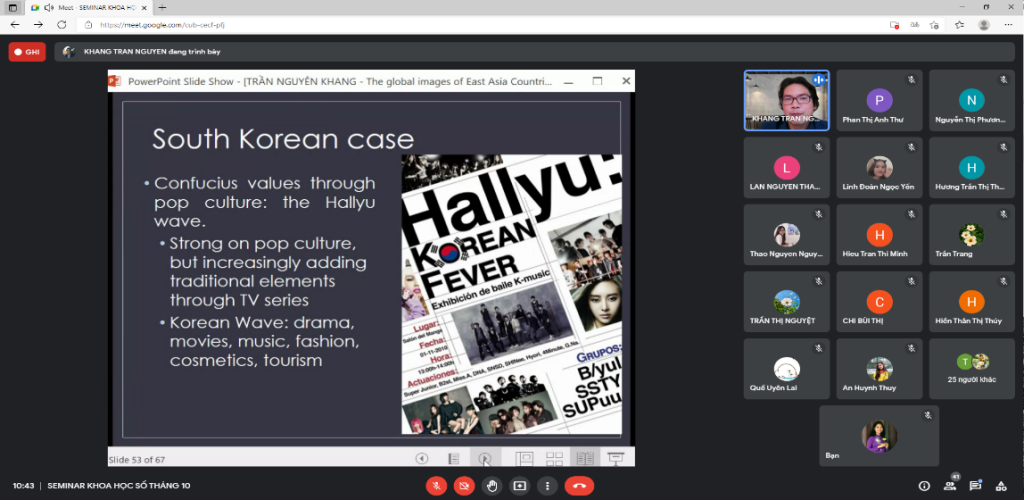
Task: Select Quế Uyên Lai participant tile
Action: click(787, 368)
